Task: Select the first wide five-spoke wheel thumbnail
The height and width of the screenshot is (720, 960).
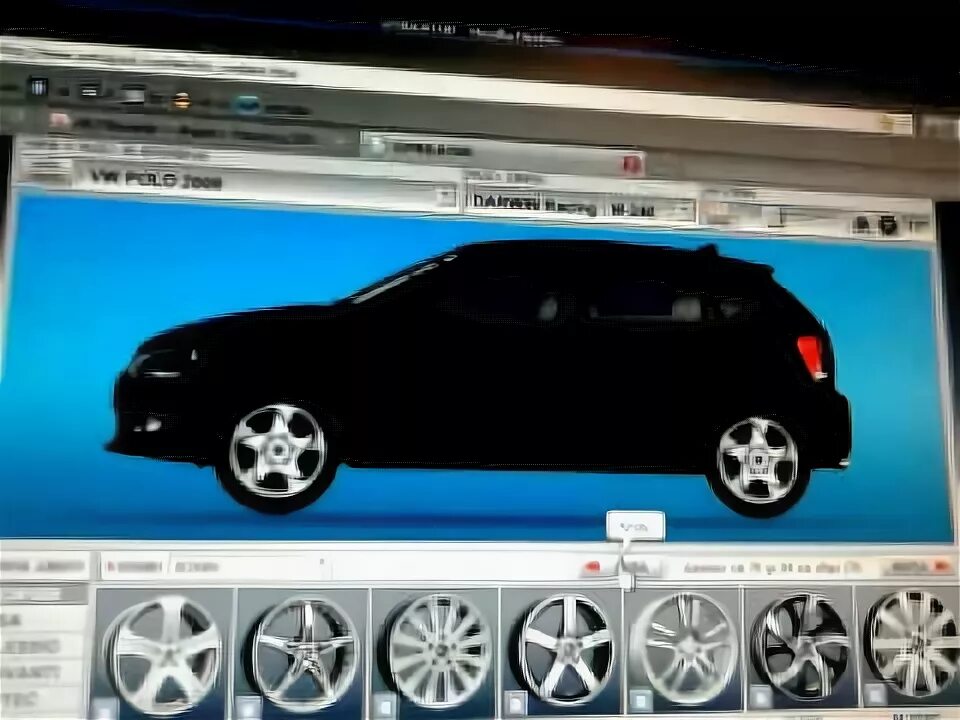Action: point(163,654)
